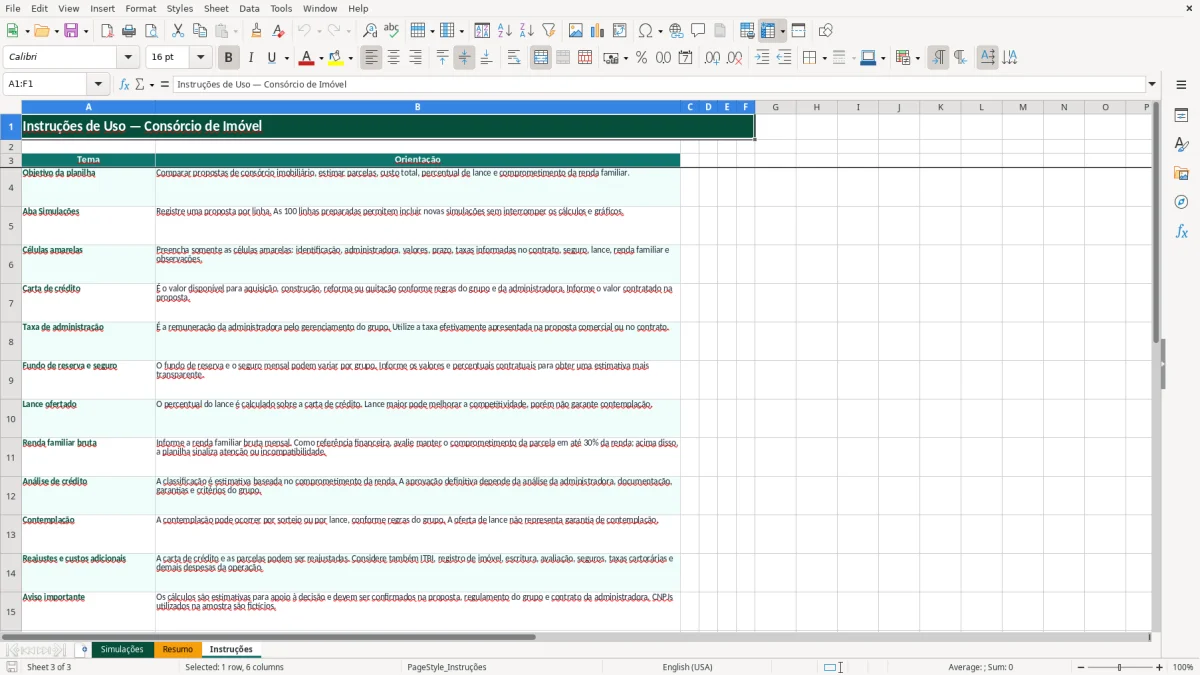Toggle Wrap Text
The height and width of the screenshot is (675, 1200).
514,58
